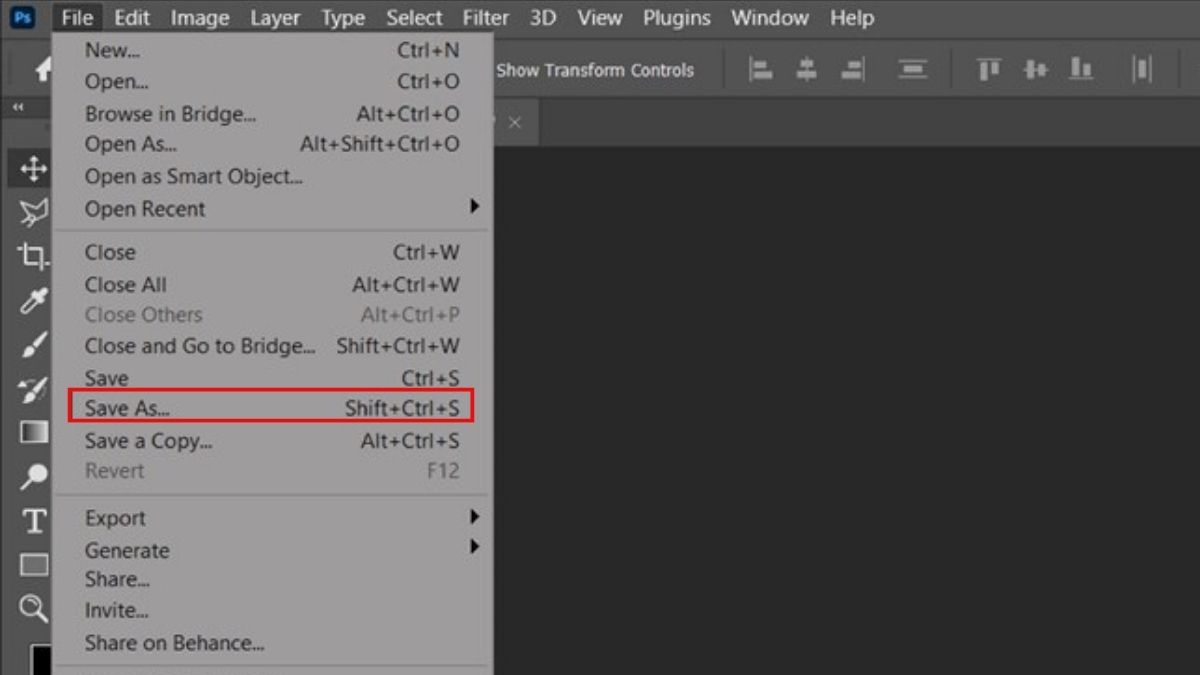This screenshot has height=675, width=1200.
Task: Select the Dodge tool
Action: [x=34, y=476]
